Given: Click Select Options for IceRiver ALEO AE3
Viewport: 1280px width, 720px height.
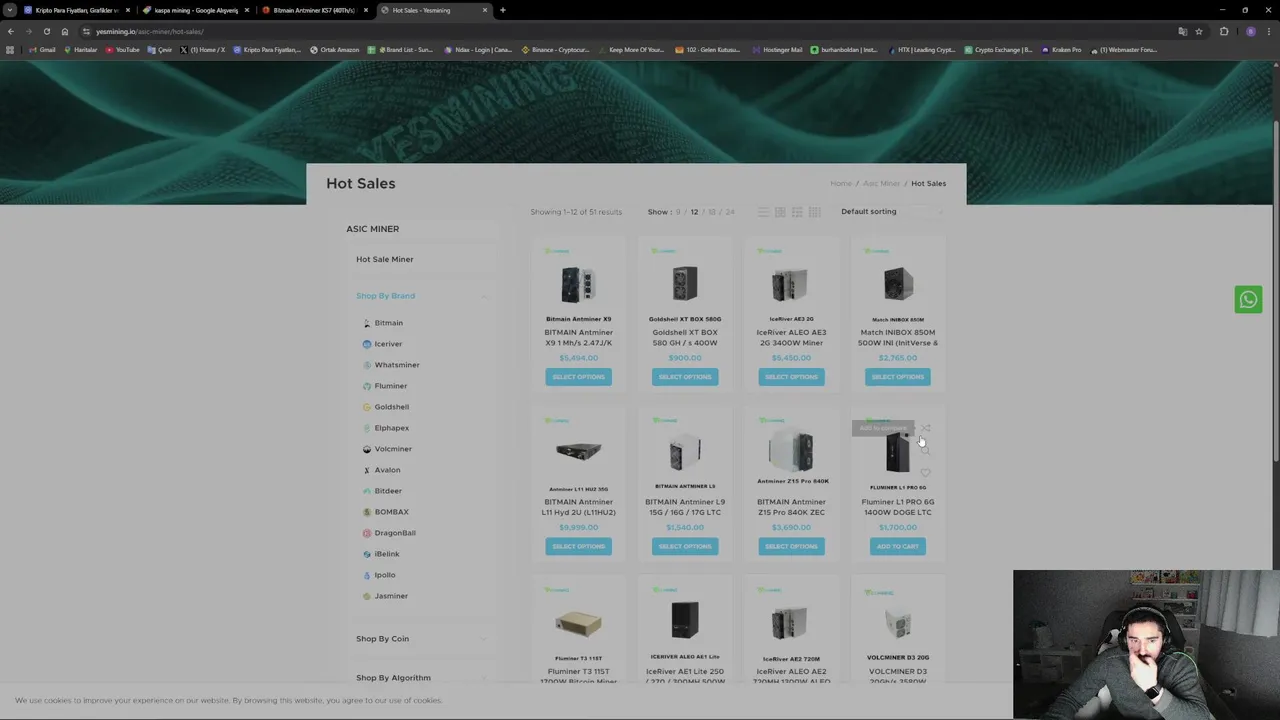Looking at the screenshot, I should coord(791,377).
